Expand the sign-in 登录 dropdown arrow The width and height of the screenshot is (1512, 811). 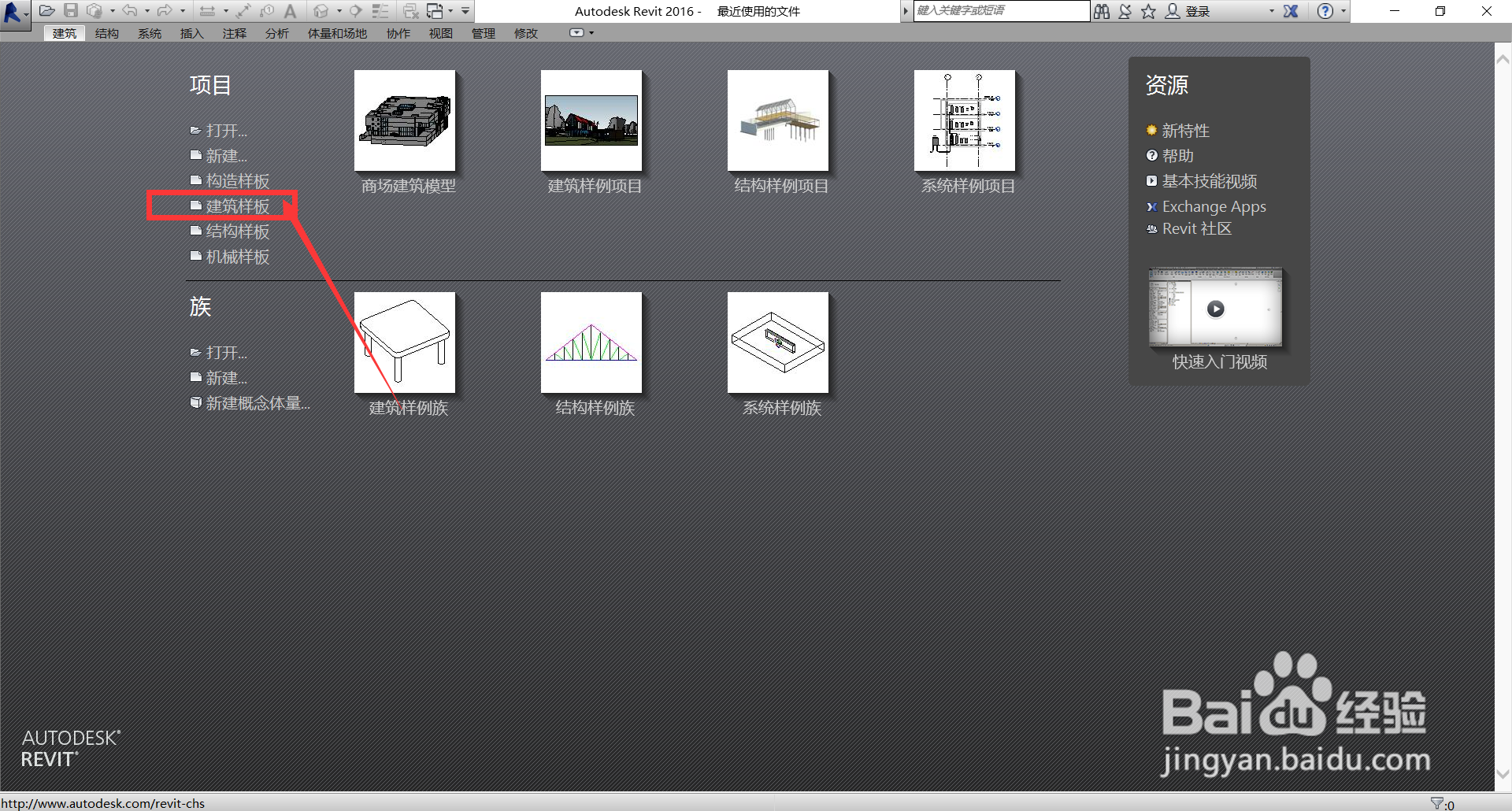[x=1271, y=11]
